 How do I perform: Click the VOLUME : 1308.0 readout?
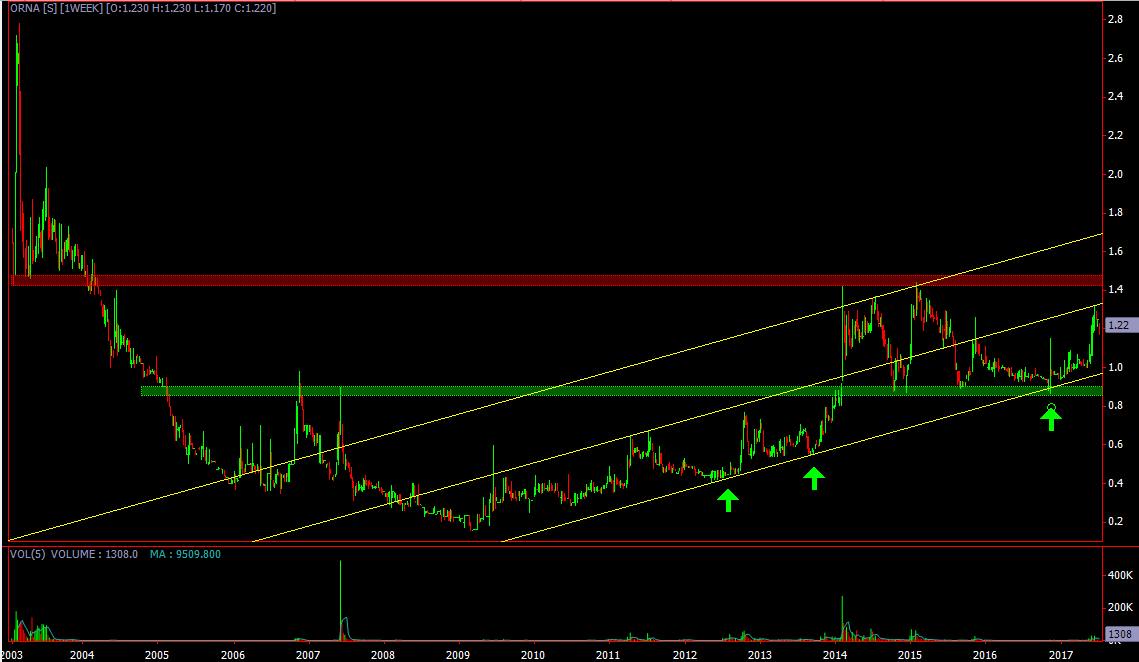click(x=94, y=554)
